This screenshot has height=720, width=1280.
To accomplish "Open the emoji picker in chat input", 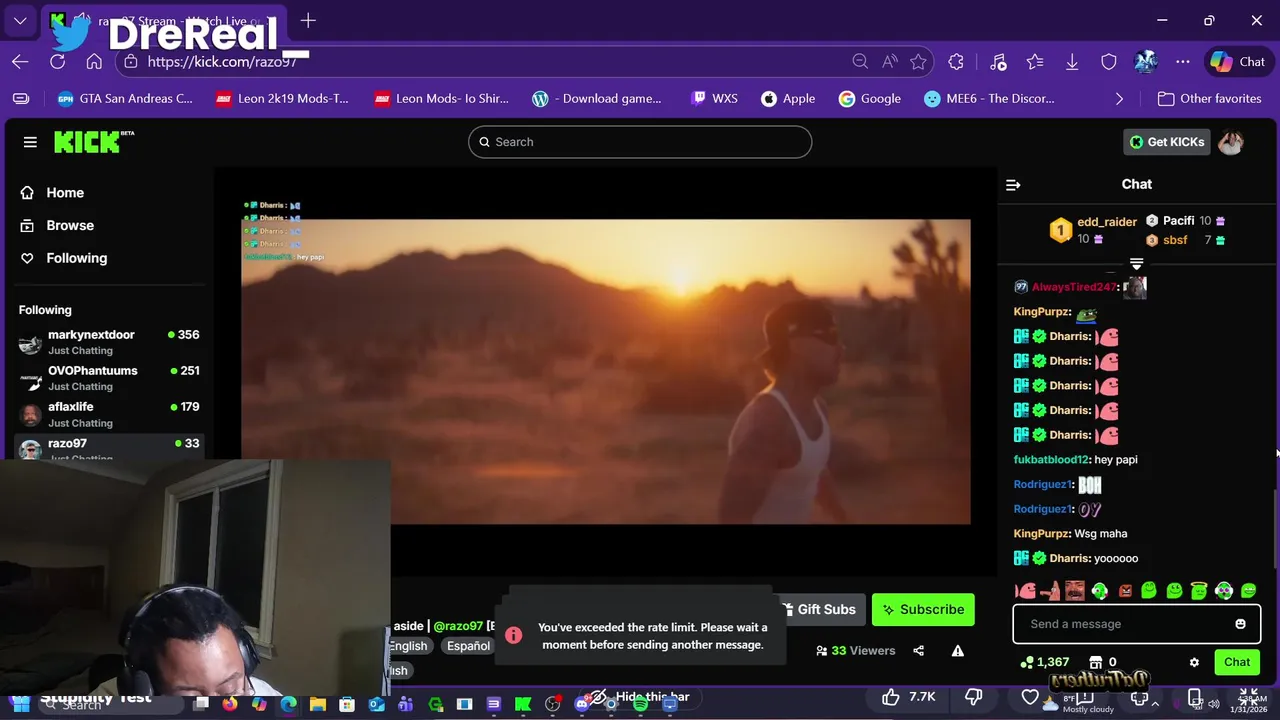I will (x=1240, y=624).
